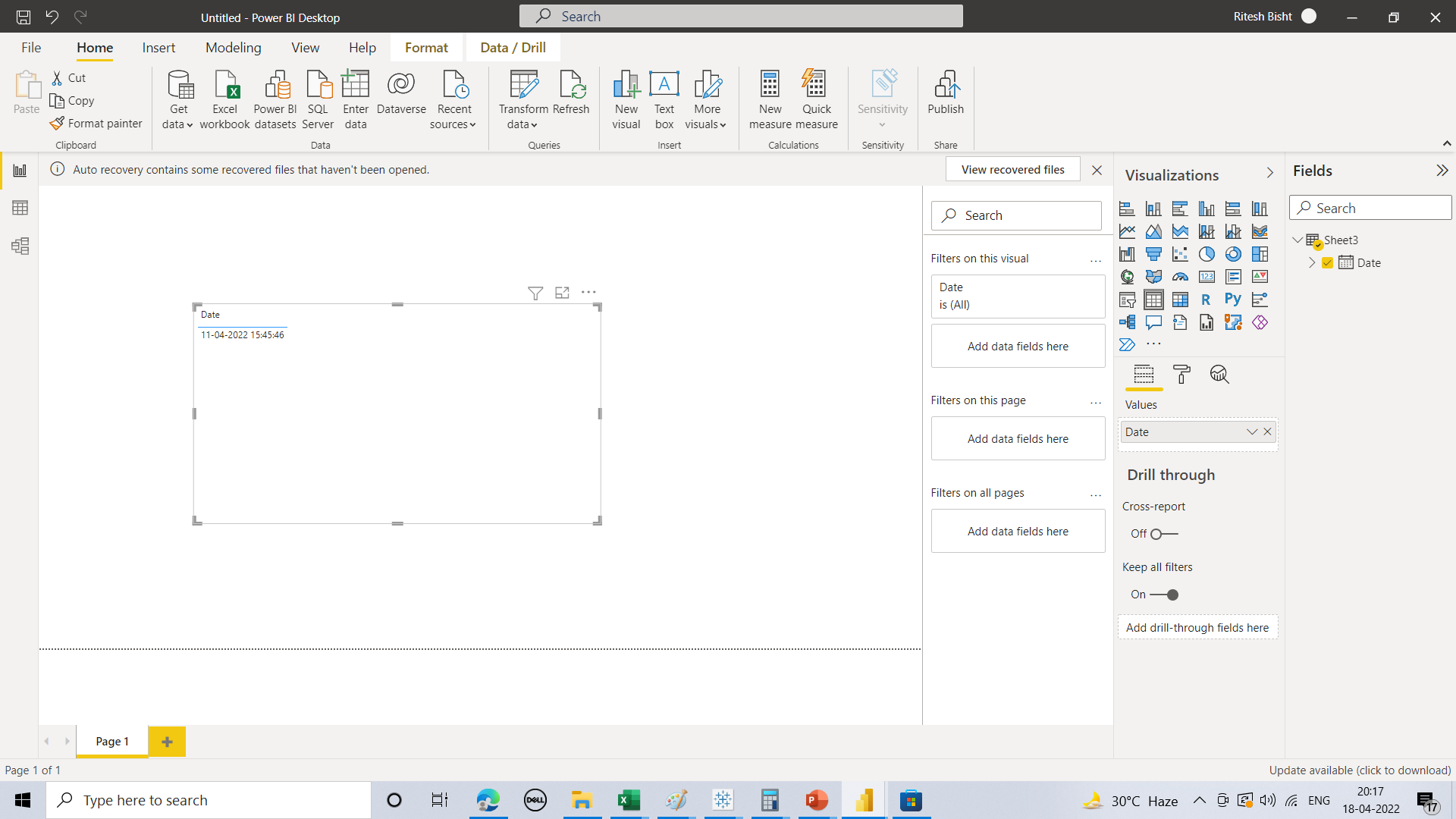Image resolution: width=1456 pixels, height=819 pixels.
Task: Click Excel workbook data source
Action: click(x=225, y=100)
